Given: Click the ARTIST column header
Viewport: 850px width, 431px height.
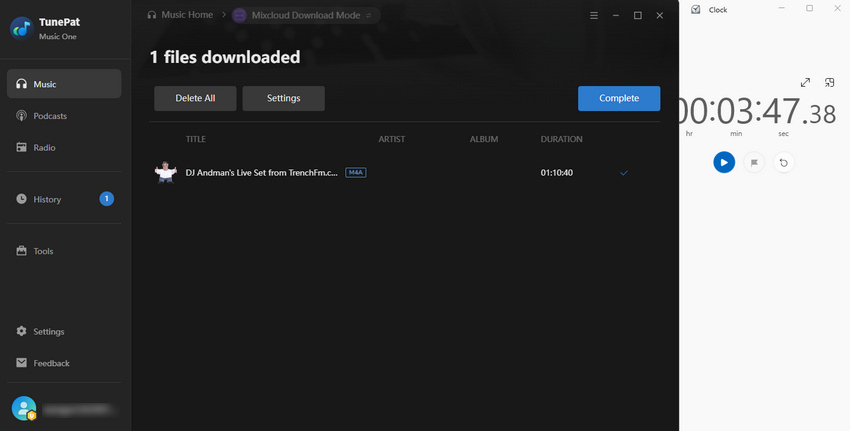Looking at the screenshot, I should click(x=391, y=139).
